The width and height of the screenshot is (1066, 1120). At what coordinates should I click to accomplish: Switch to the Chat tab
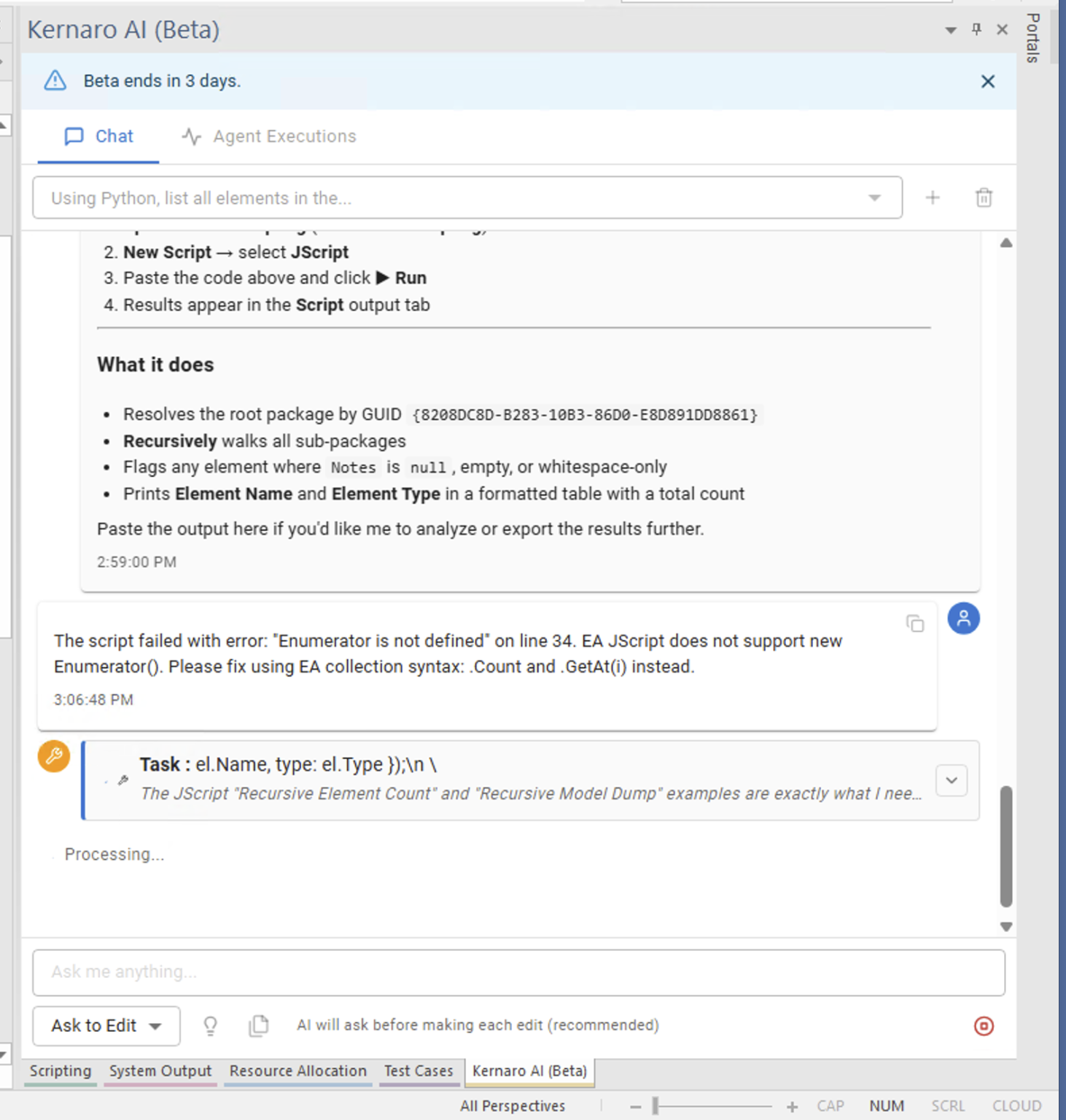tap(98, 136)
